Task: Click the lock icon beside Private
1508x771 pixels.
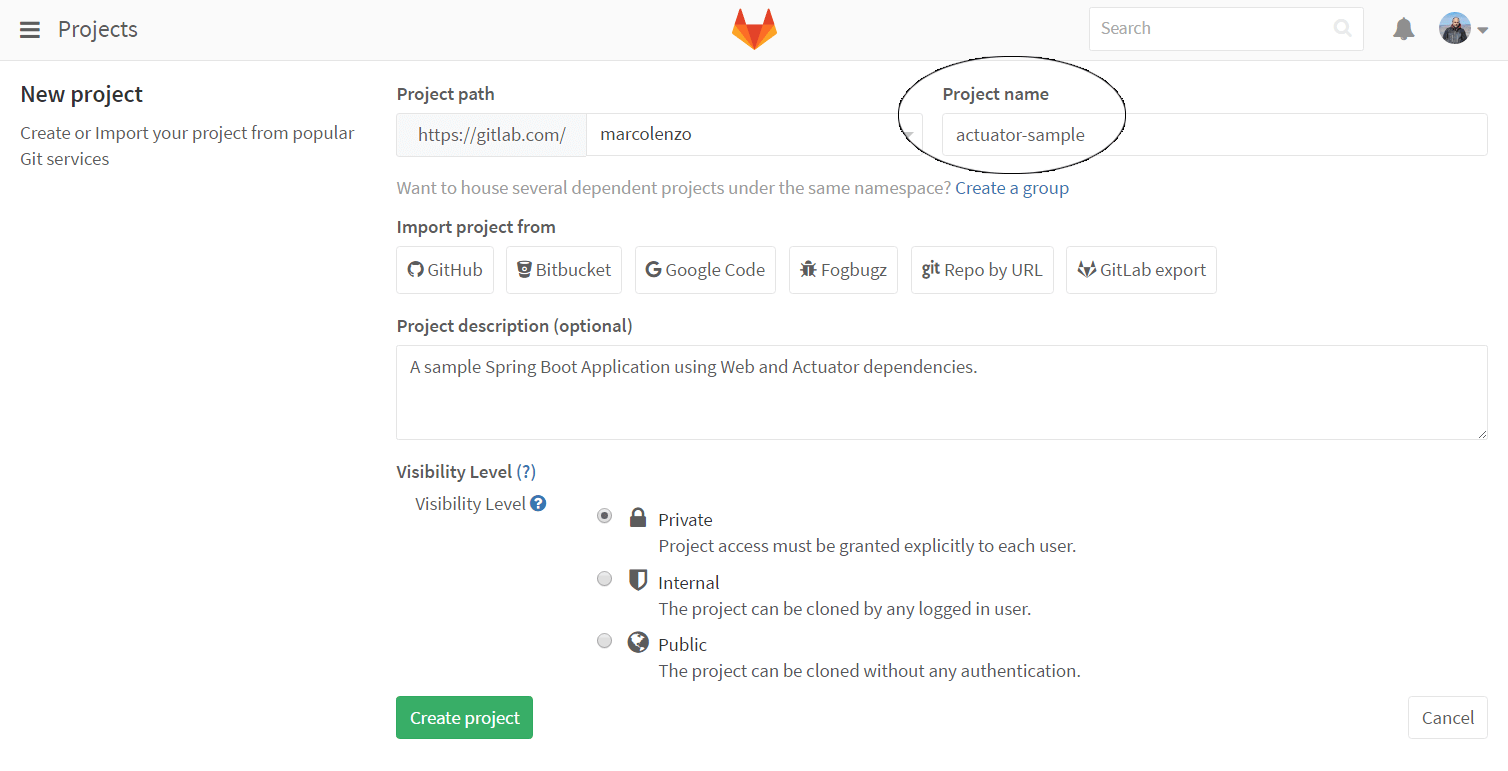Action: (637, 517)
